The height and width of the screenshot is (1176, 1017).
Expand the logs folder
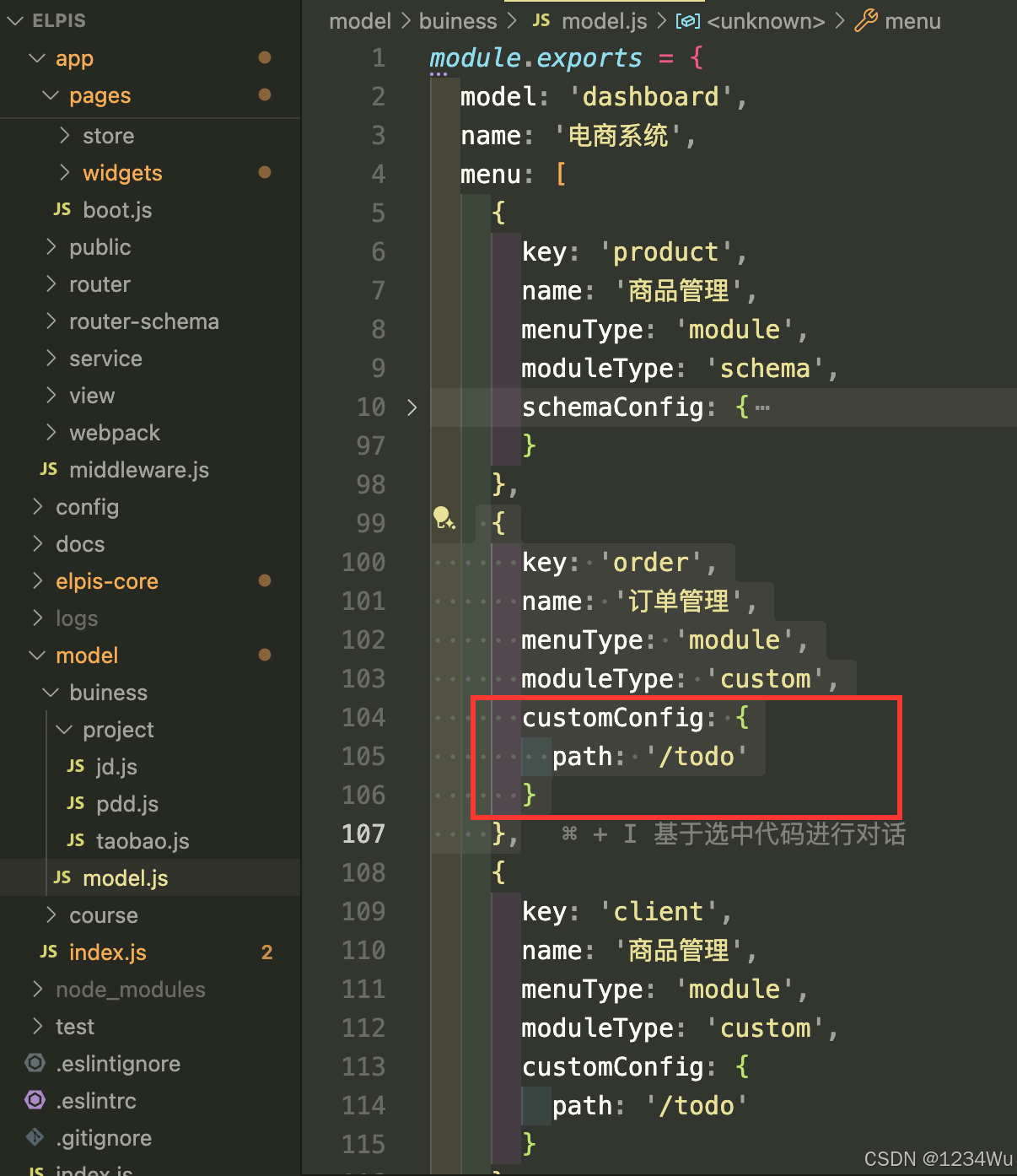[x=38, y=618]
